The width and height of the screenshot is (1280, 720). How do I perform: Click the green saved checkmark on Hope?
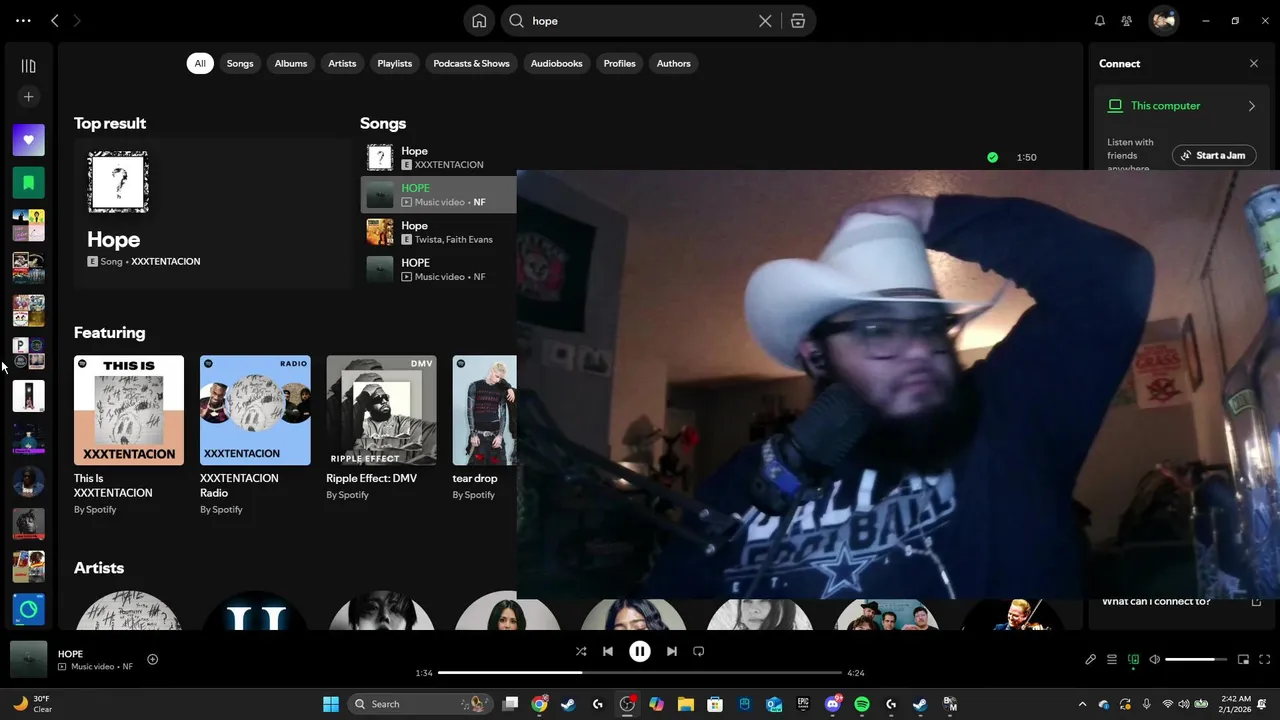(x=992, y=157)
